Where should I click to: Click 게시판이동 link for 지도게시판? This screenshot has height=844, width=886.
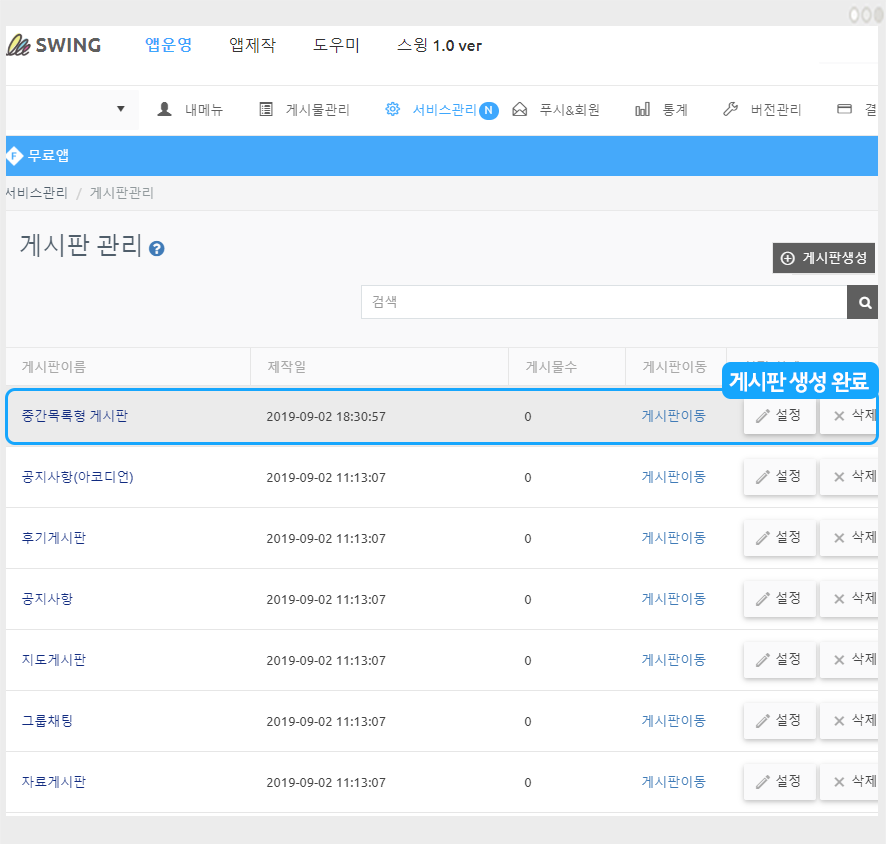[673, 660]
